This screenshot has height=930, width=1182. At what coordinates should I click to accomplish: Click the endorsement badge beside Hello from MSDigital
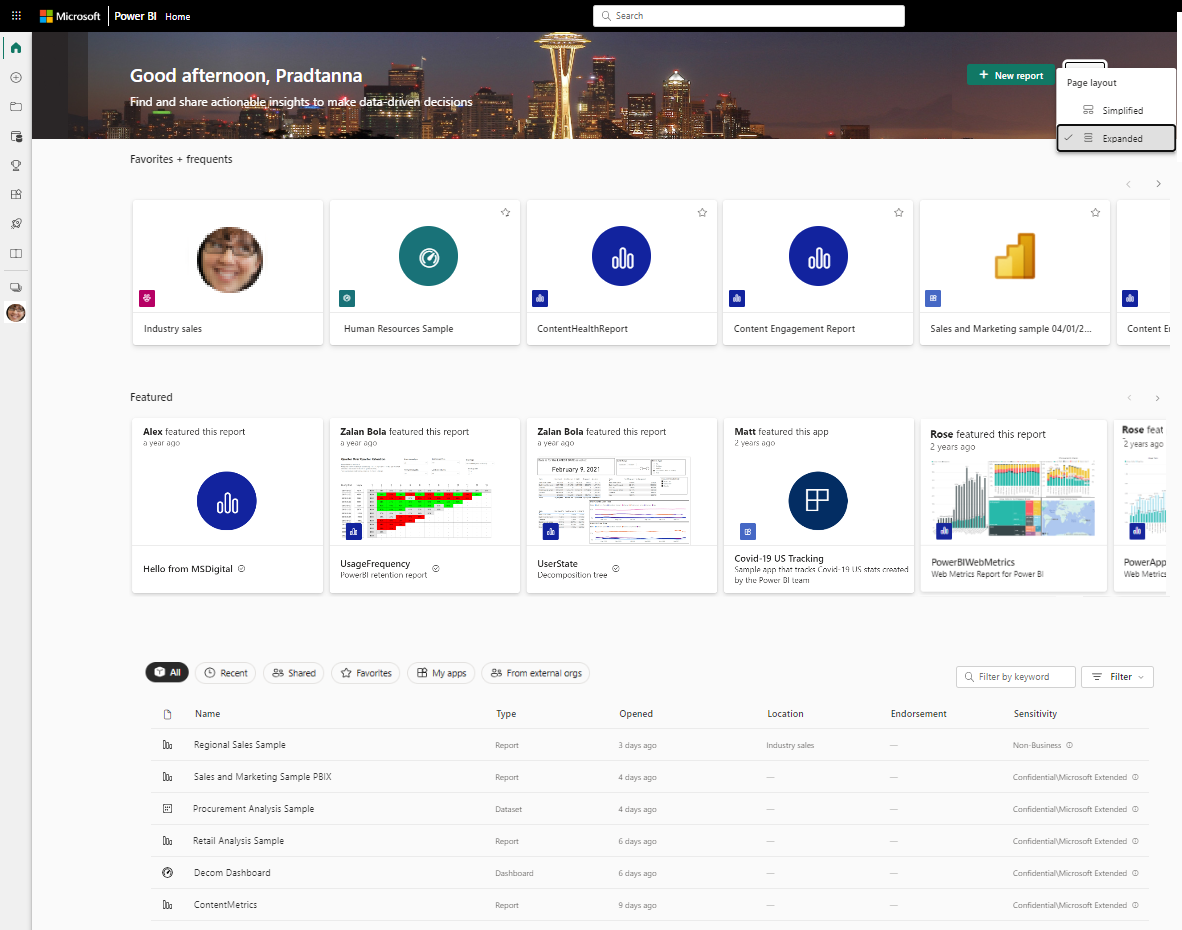[241, 569]
